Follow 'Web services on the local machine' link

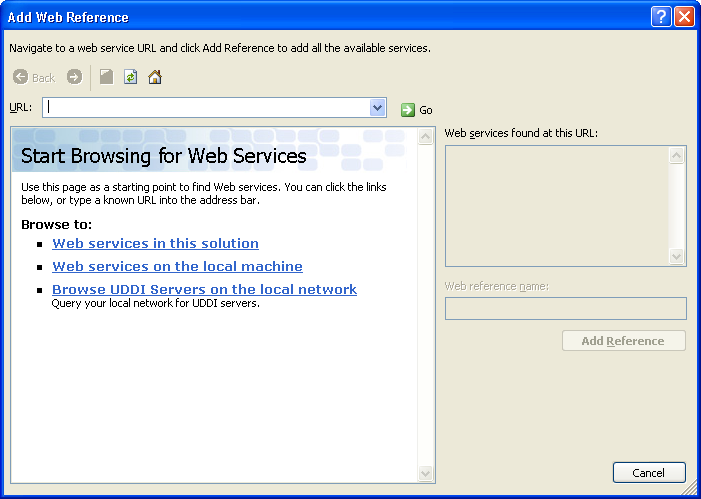[177, 266]
